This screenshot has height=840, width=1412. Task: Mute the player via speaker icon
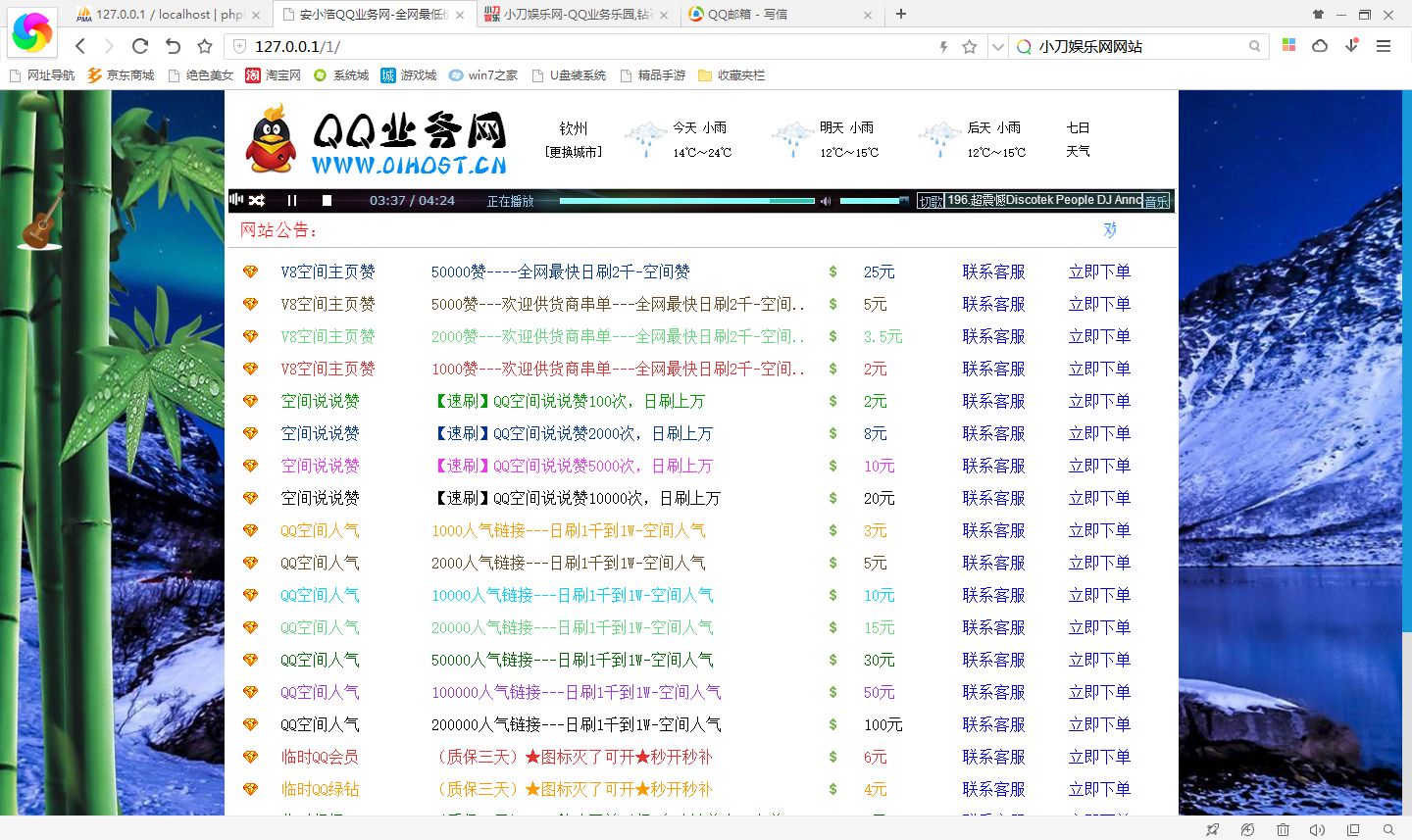coord(826,200)
